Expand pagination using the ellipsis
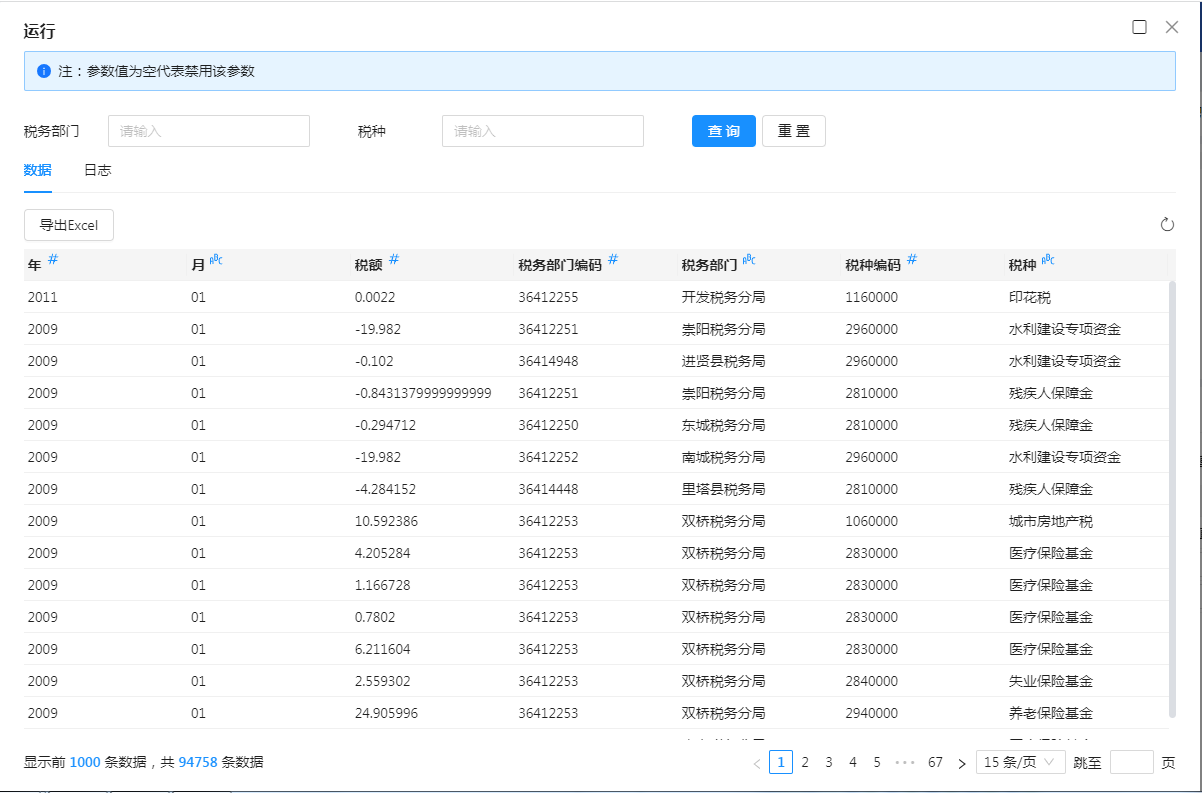Screen dimensions: 1202x793 (905, 762)
